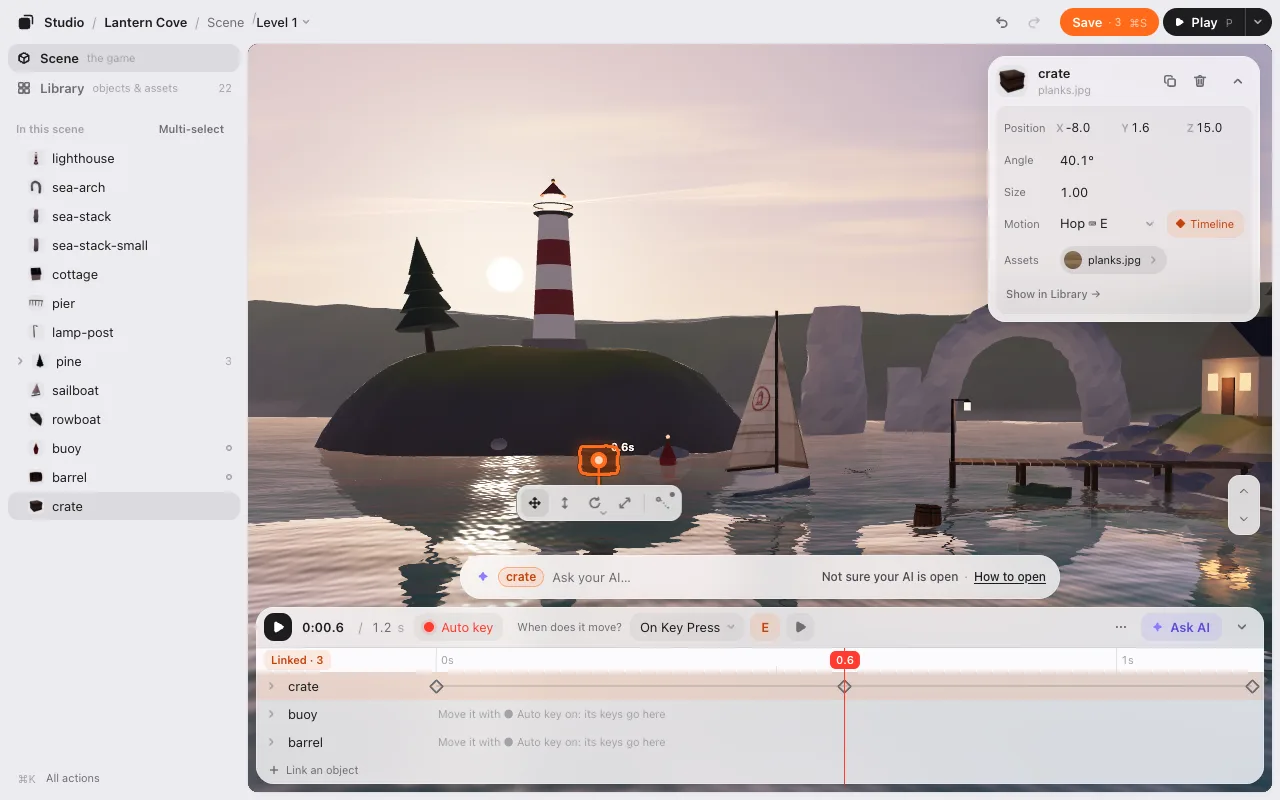The image size is (1280, 800).
Task: Open the How to open link
Action: pyautogui.click(x=1010, y=577)
